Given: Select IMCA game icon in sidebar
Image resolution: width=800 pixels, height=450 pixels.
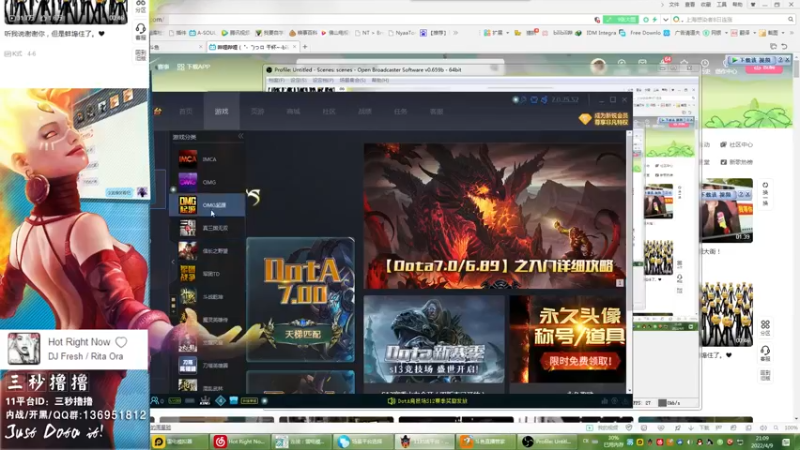Looking at the screenshot, I should [x=187, y=159].
